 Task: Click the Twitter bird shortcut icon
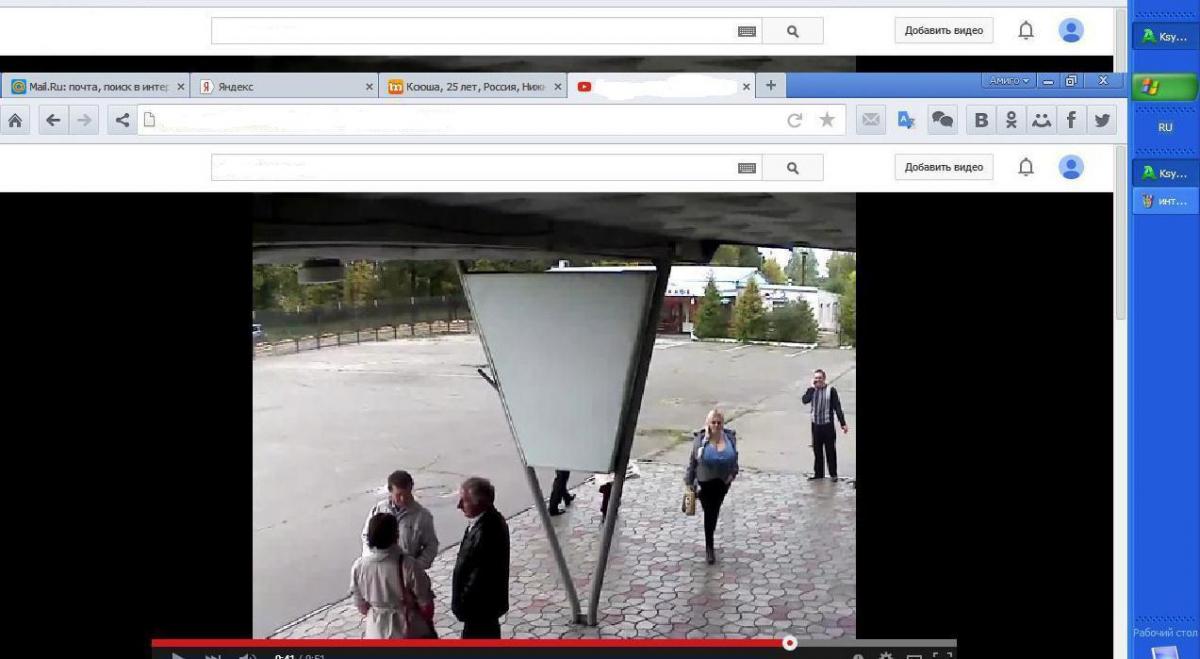pyautogui.click(x=1102, y=120)
